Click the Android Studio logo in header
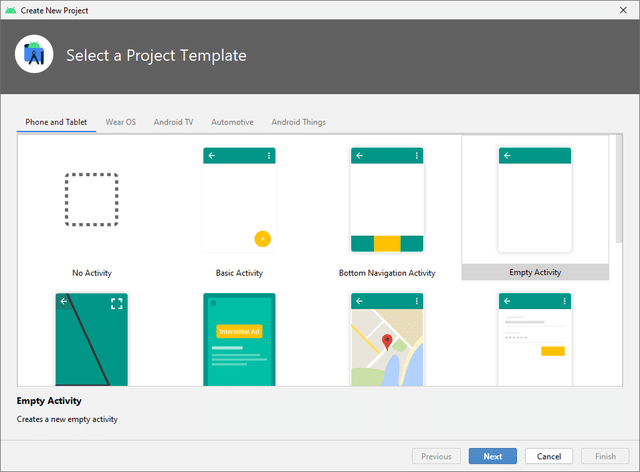The width and height of the screenshot is (640, 472). [x=34, y=54]
